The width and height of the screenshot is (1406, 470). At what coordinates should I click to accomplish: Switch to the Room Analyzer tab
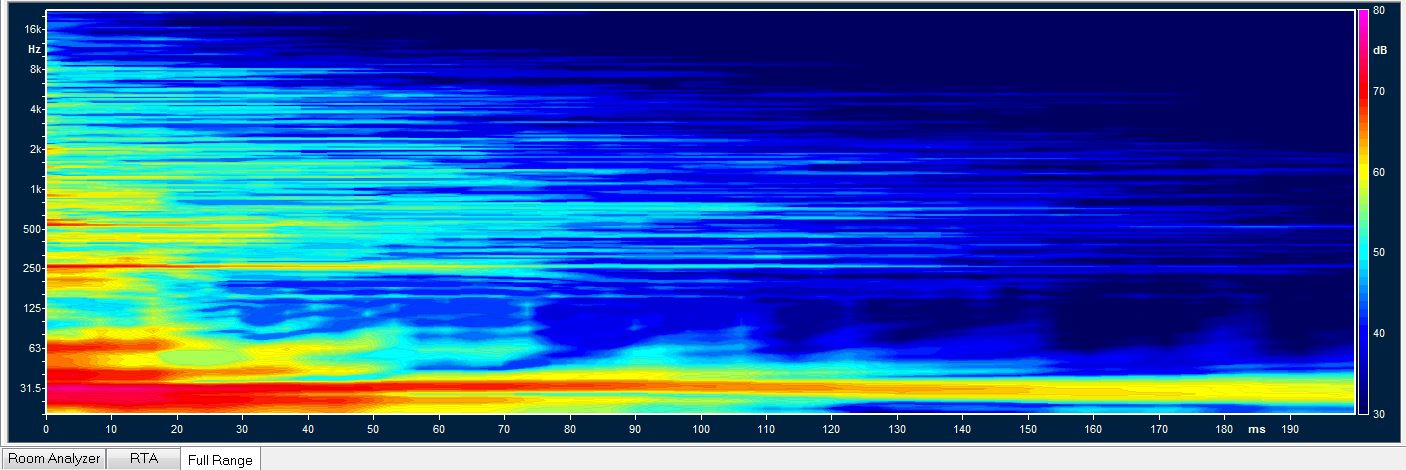point(52,458)
